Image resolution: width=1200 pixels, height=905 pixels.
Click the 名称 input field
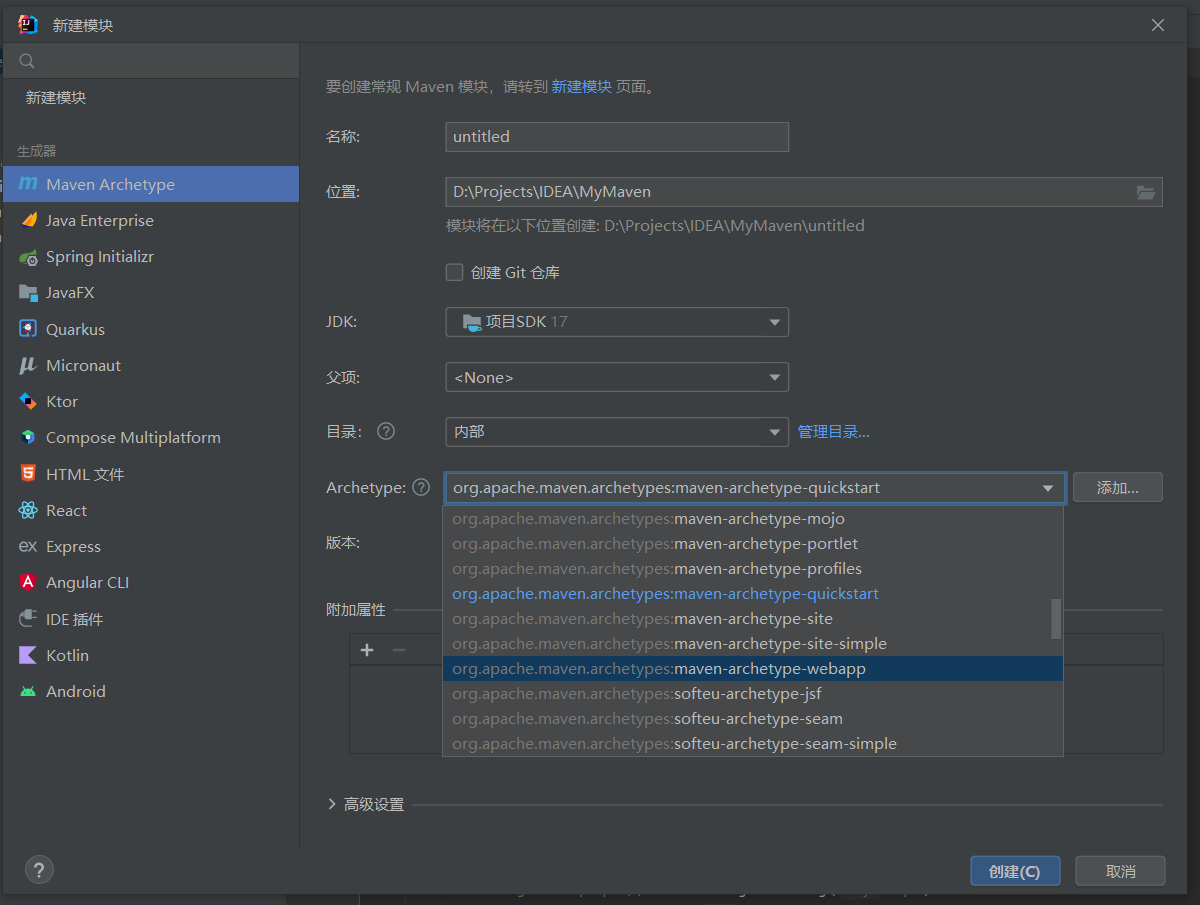(x=616, y=137)
